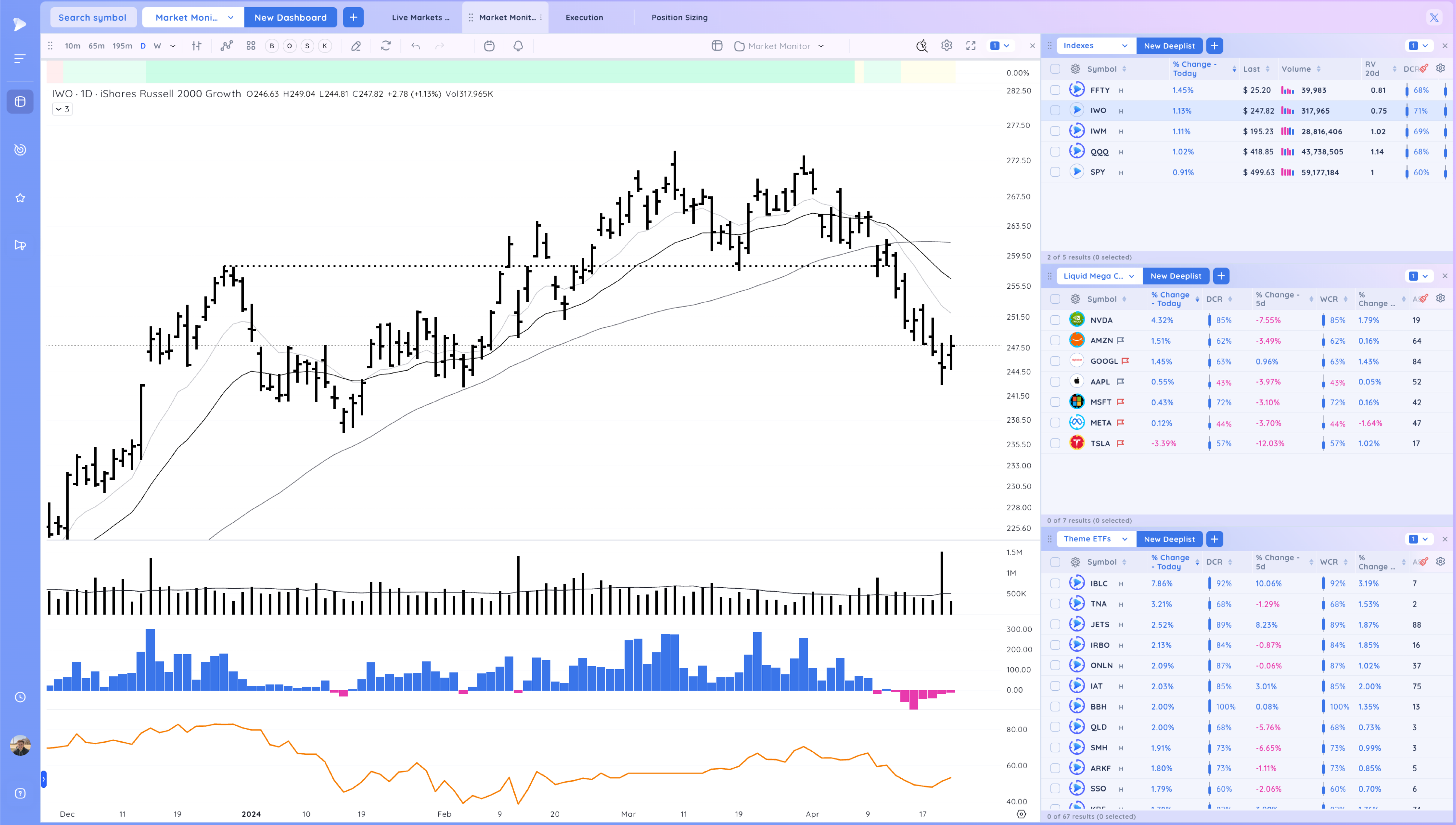The width and height of the screenshot is (1456, 825).
Task: Open link group dropdown in Theme ETFs panel
Action: (x=1419, y=539)
